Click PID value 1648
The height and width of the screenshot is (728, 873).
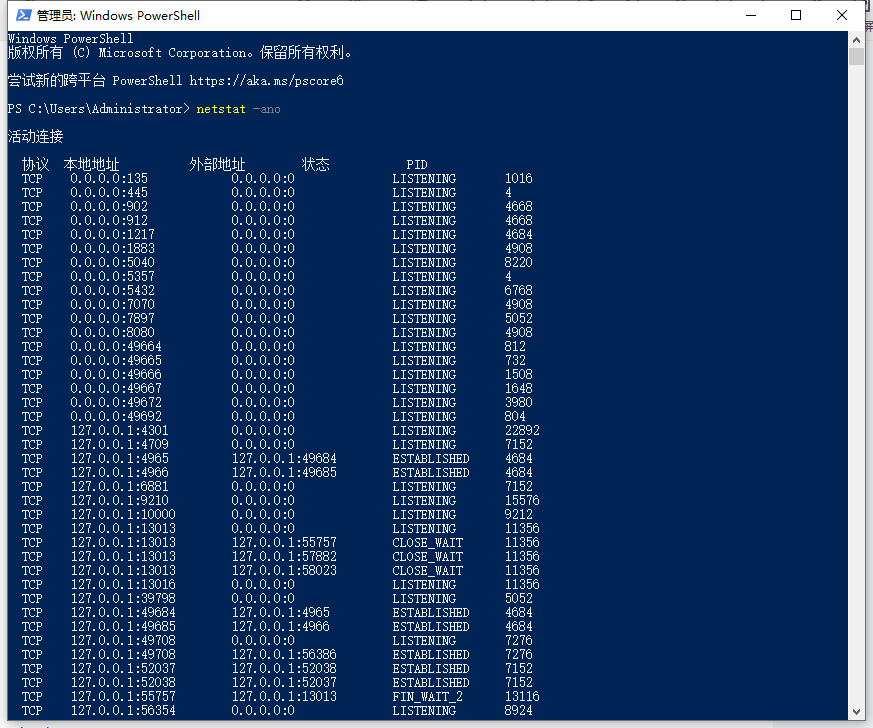[x=518, y=388]
